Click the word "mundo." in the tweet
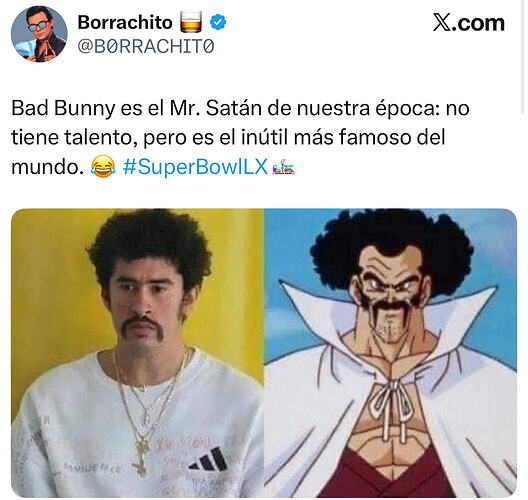Image resolution: width=528 pixels, height=500 pixels. point(47,167)
